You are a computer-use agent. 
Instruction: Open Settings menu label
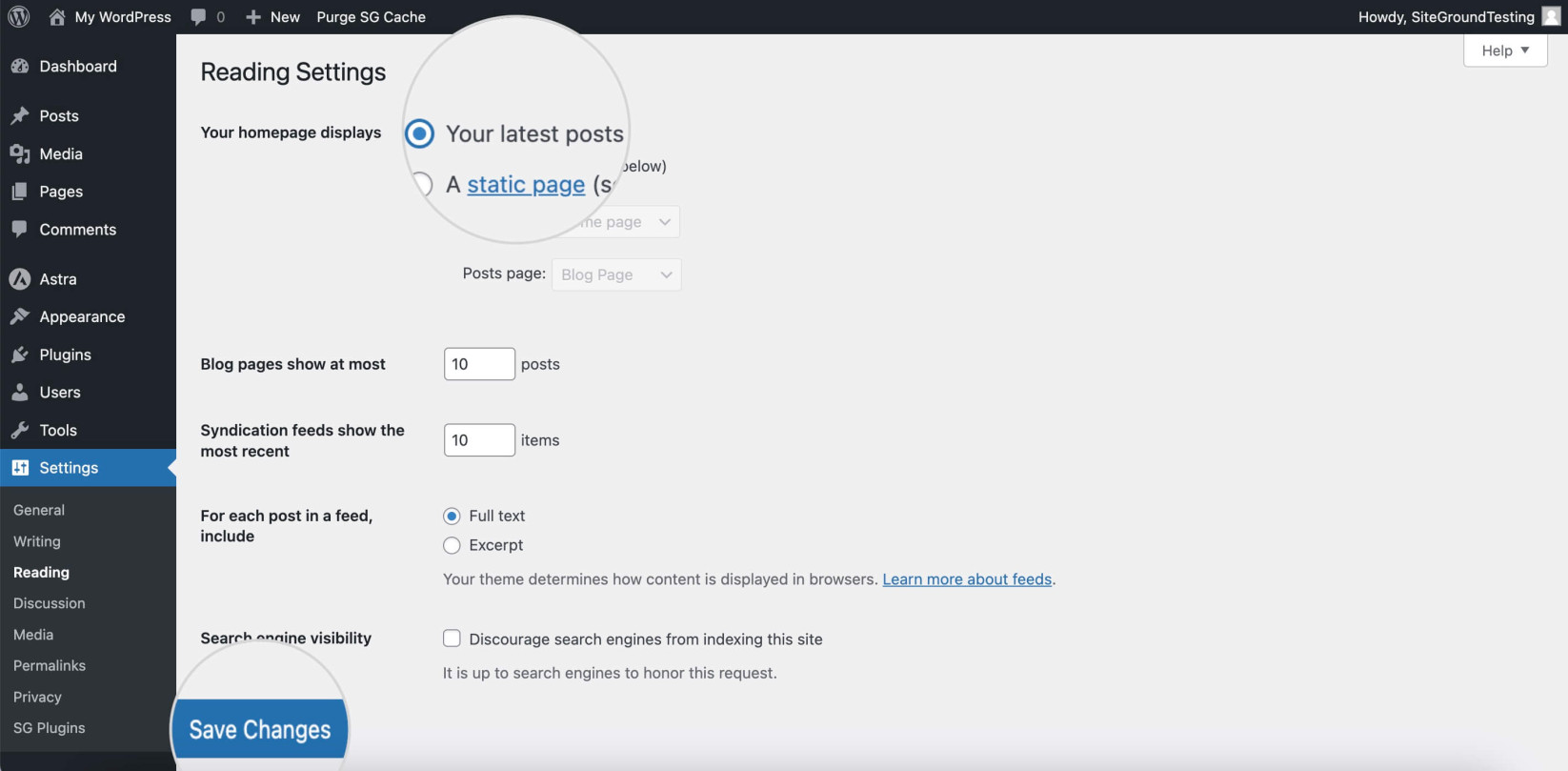click(69, 468)
